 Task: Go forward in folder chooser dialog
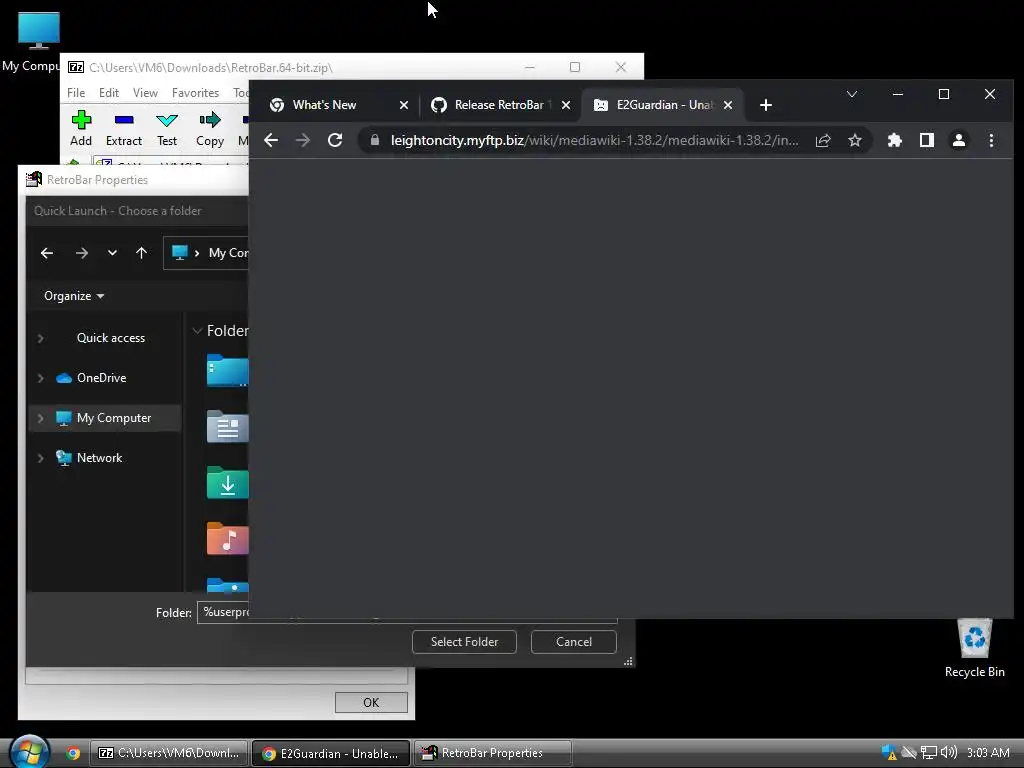(x=82, y=253)
